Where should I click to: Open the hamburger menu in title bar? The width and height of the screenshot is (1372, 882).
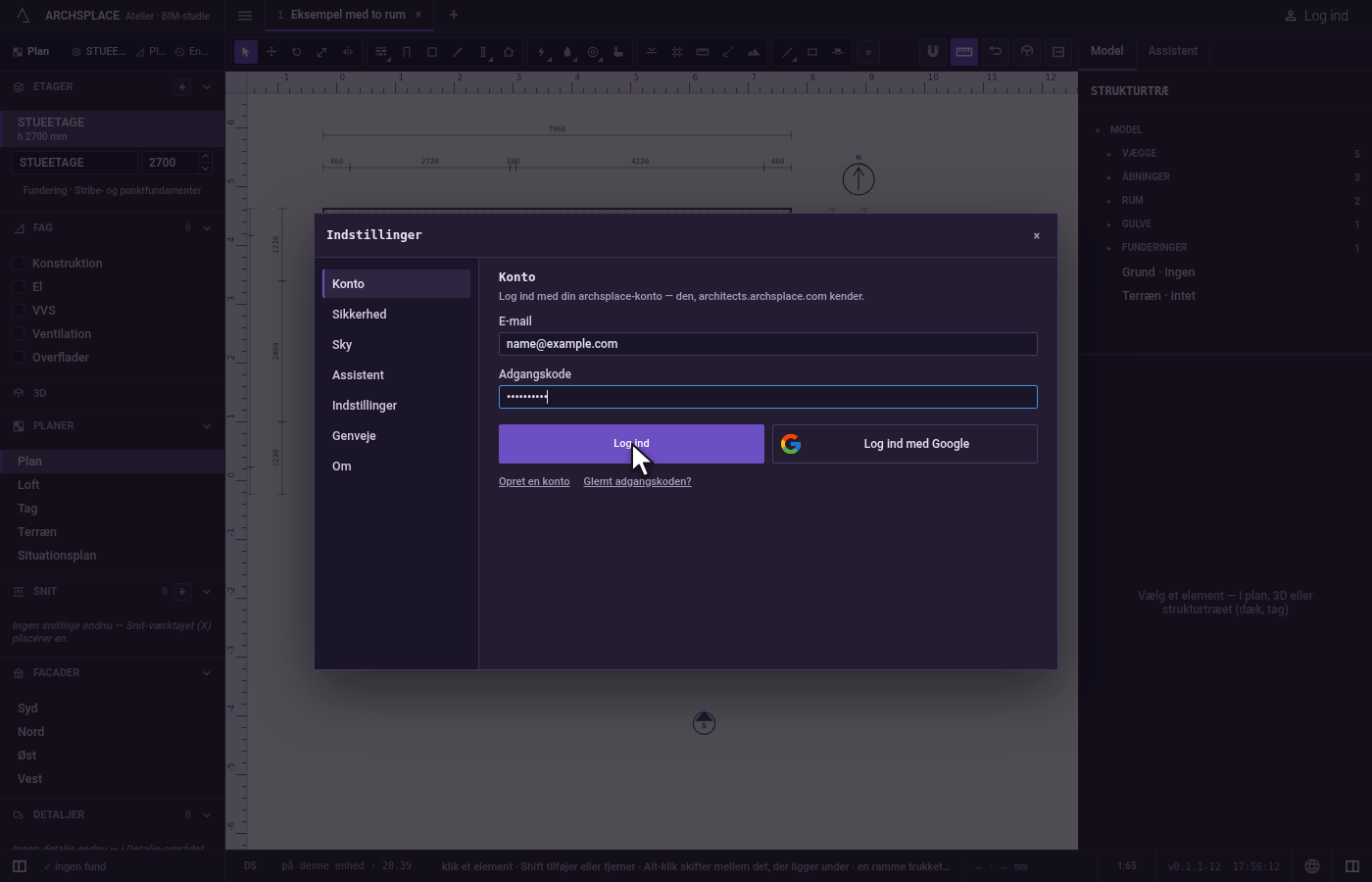coord(245,15)
